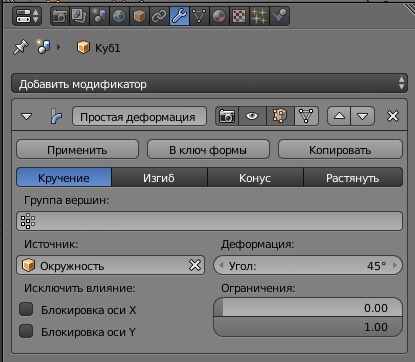This screenshot has height=362, width=415.
Task: Click the Группа вершин field
Action: (x=209, y=221)
